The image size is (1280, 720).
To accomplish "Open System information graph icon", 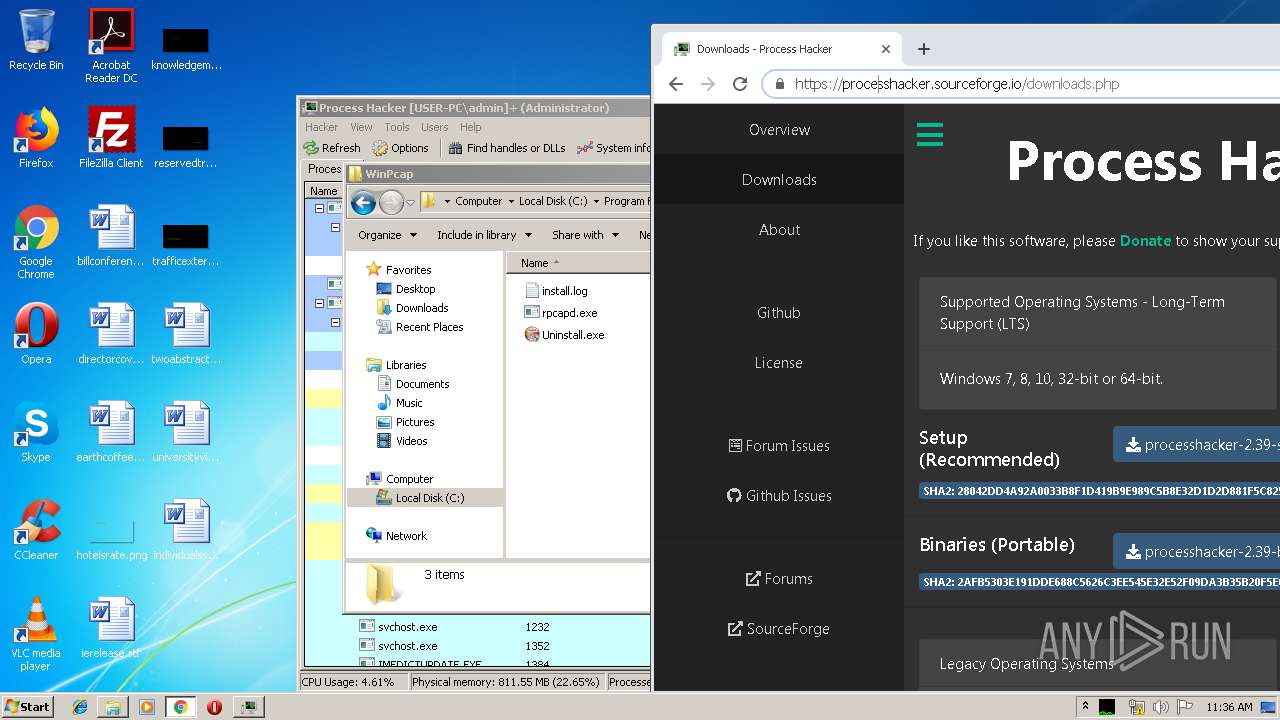I will [585, 148].
